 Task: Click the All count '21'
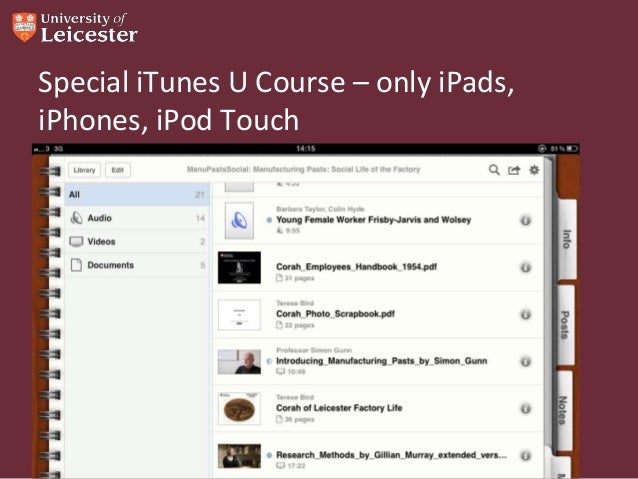[199, 195]
